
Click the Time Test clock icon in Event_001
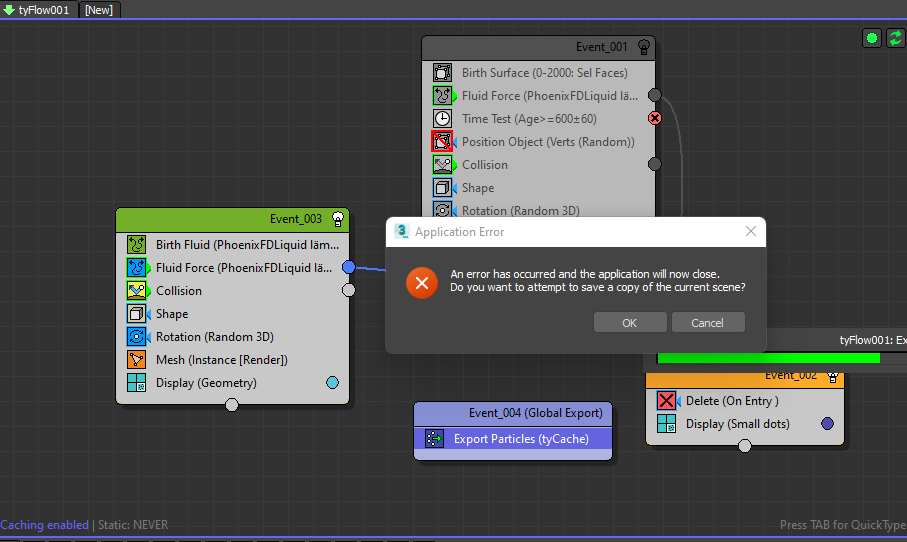(x=443, y=119)
